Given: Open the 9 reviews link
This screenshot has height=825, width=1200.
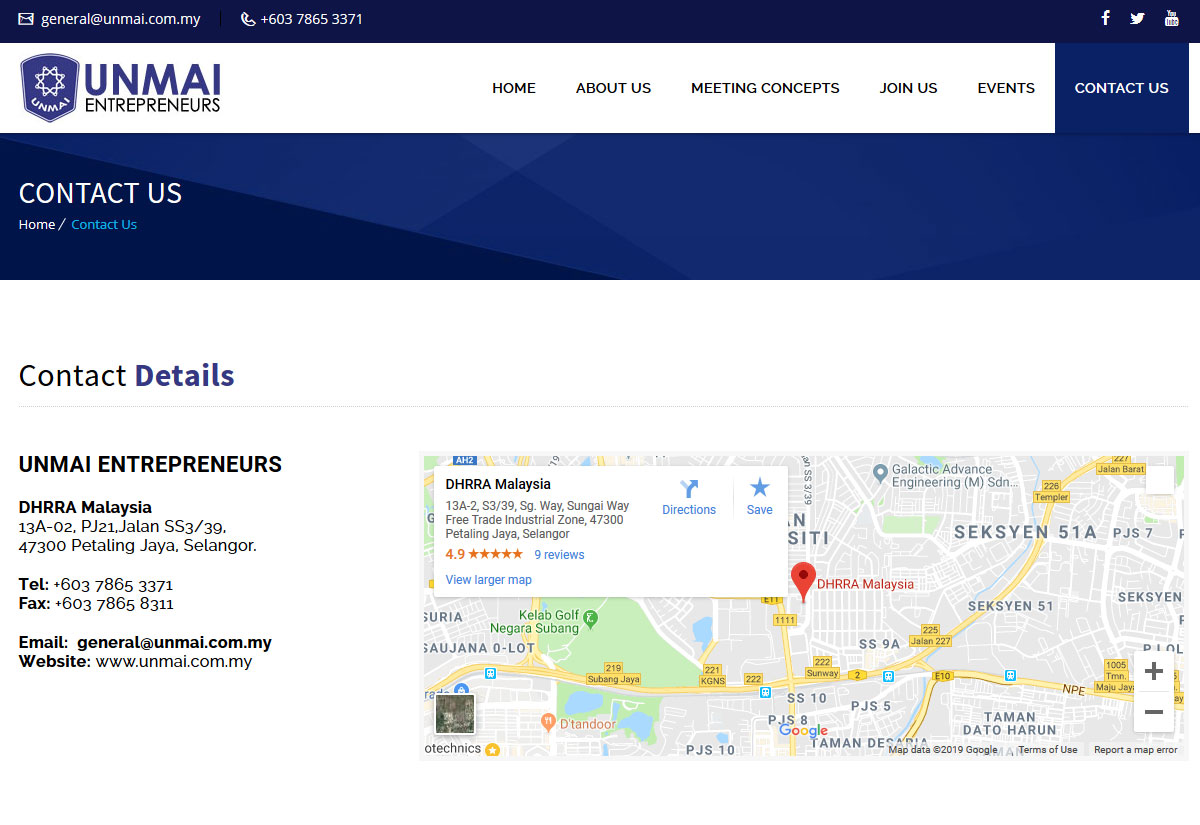Looking at the screenshot, I should pyautogui.click(x=559, y=555).
